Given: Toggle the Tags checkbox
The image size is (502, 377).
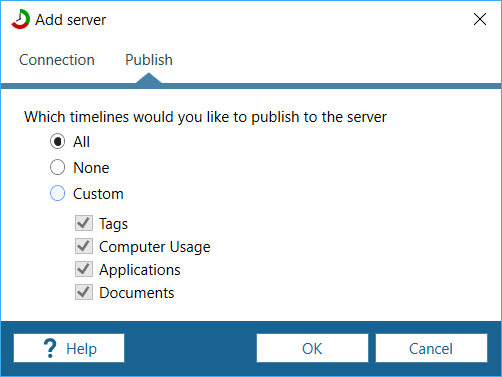Looking at the screenshot, I should coord(84,223).
